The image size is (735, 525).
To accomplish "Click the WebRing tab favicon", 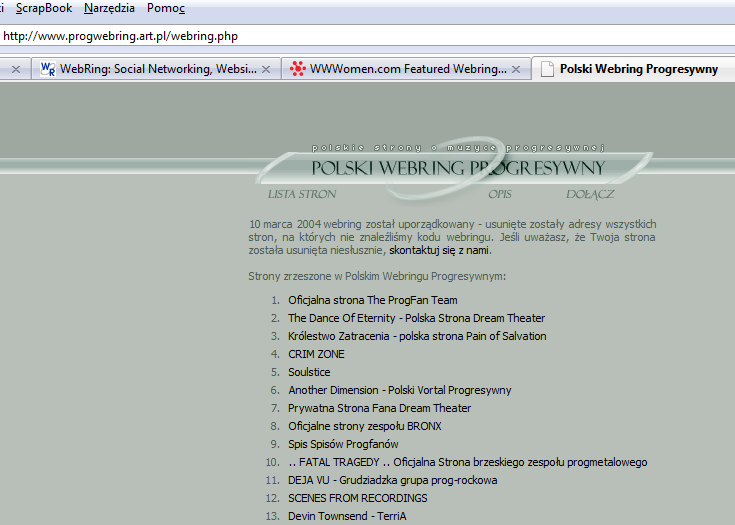I will tap(48, 69).
